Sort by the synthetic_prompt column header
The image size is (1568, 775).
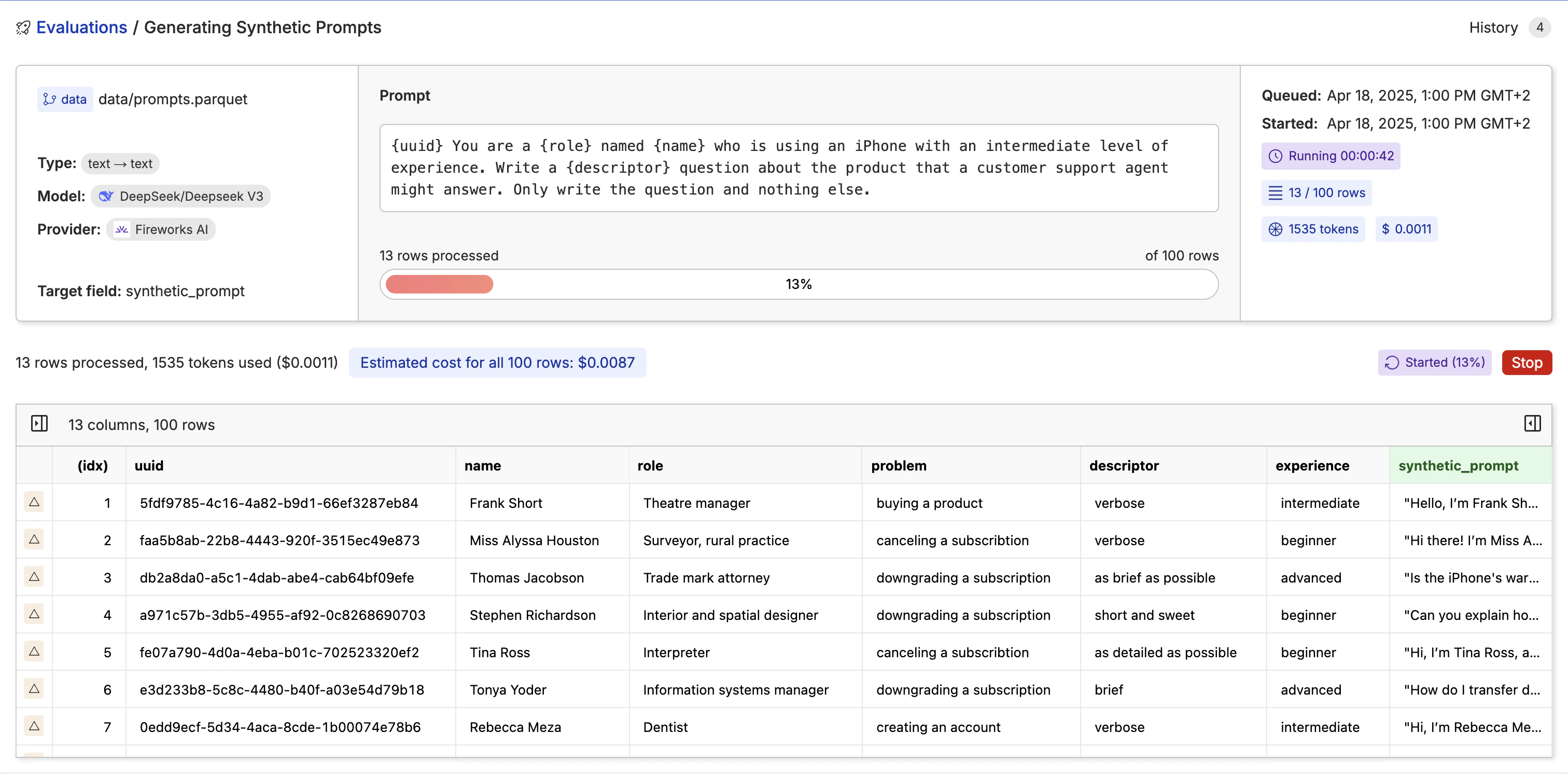tap(1458, 466)
